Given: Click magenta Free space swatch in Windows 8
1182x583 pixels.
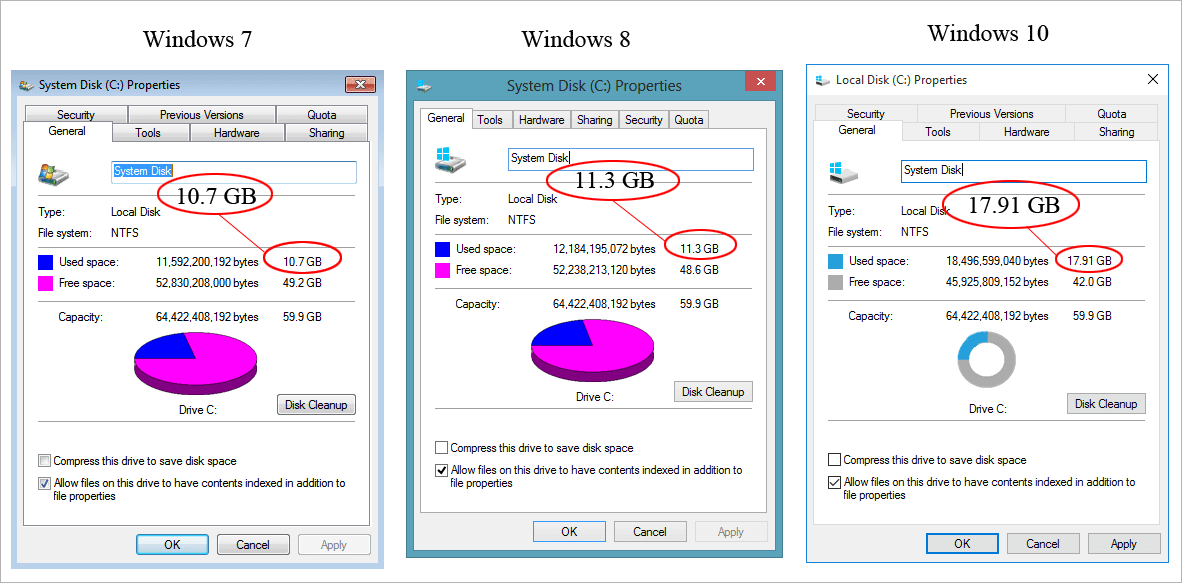Looking at the screenshot, I should pyautogui.click(x=443, y=270).
